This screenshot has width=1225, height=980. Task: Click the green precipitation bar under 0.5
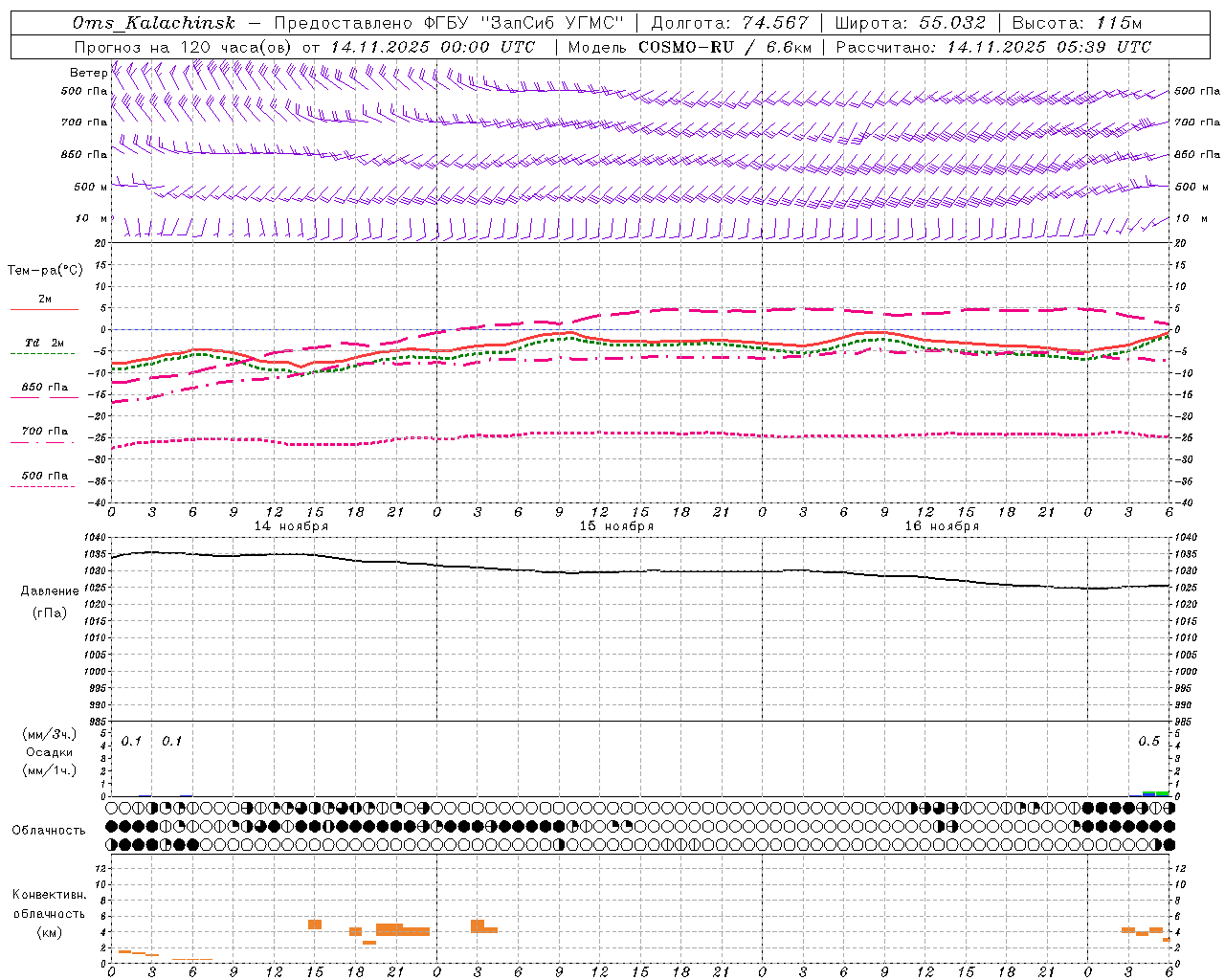coord(1162,793)
